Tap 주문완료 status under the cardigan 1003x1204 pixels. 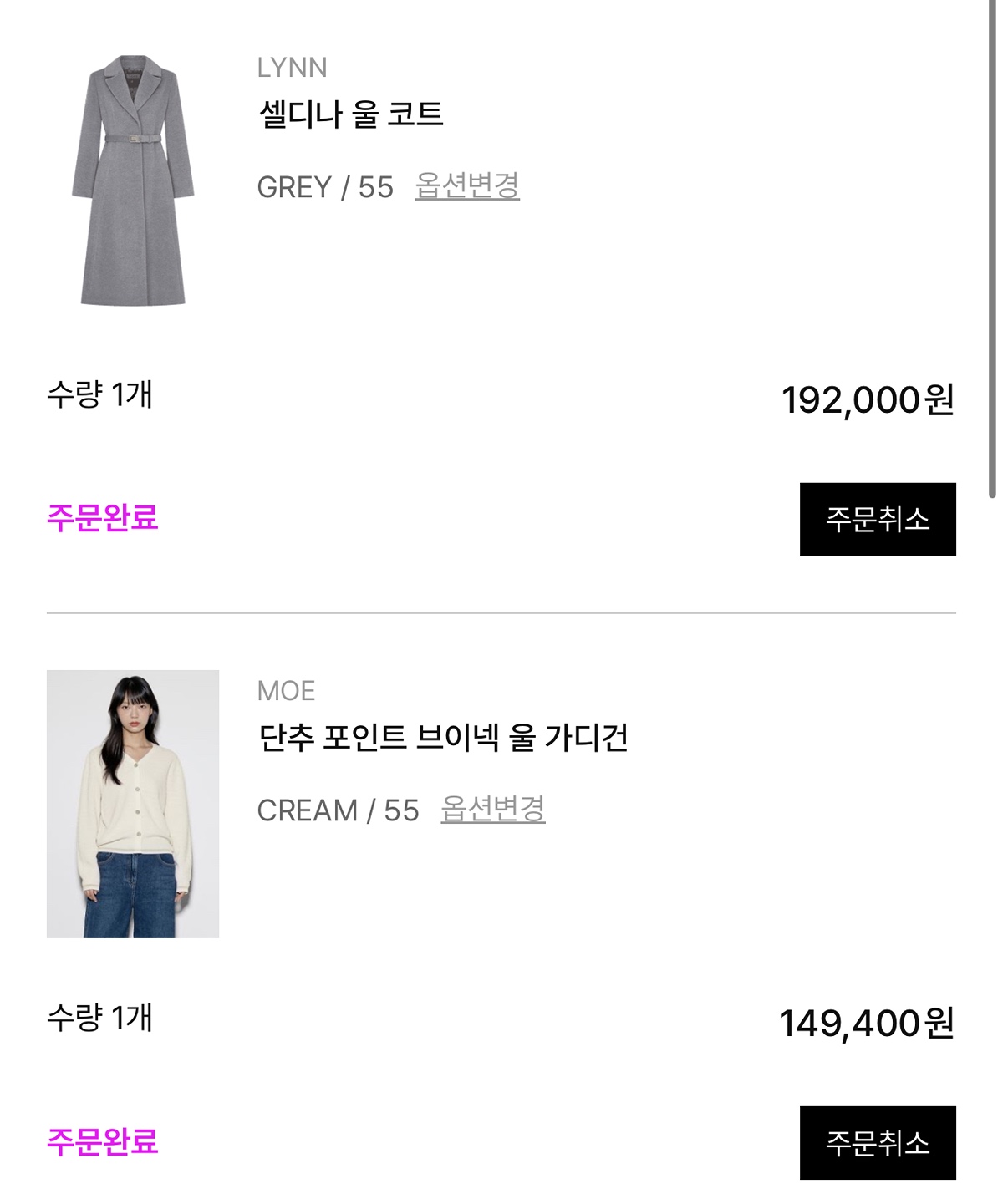point(103,1141)
